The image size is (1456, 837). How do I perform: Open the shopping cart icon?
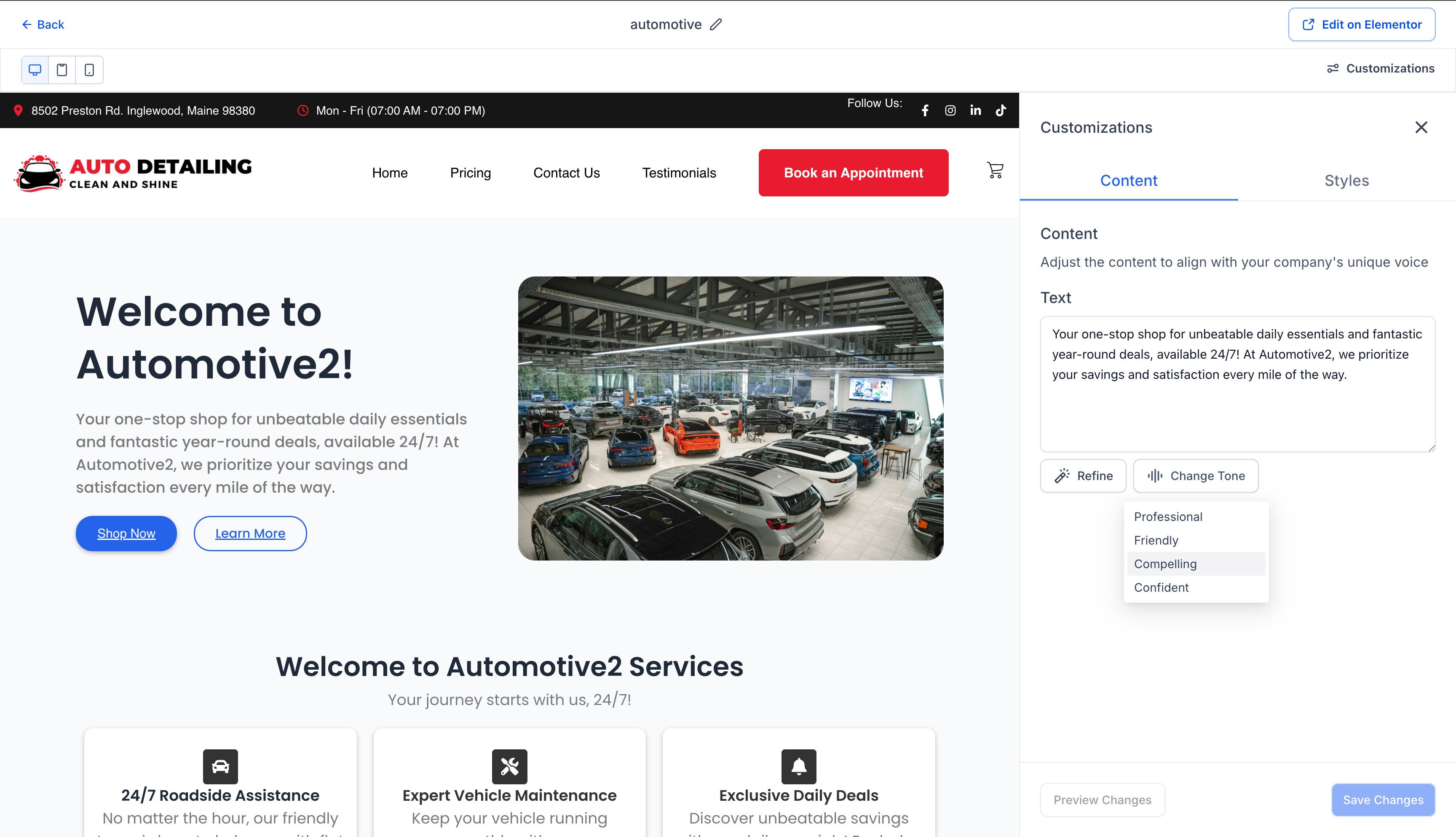(x=995, y=170)
